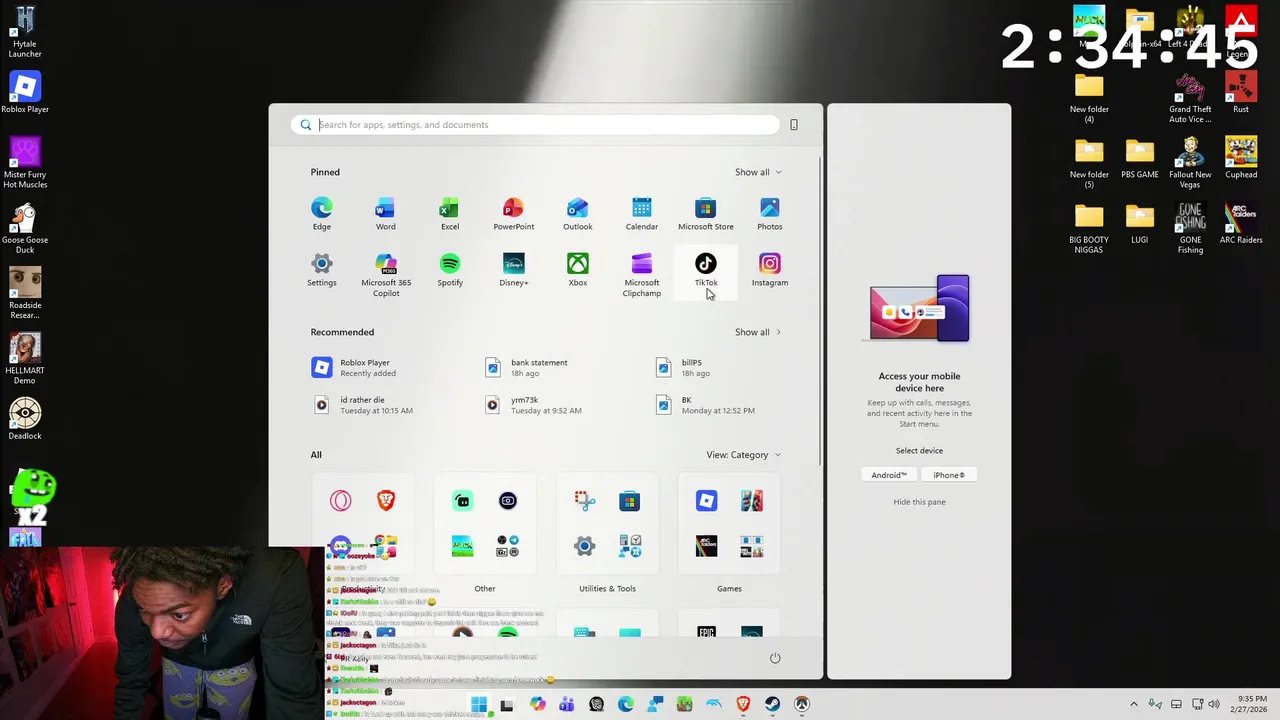The width and height of the screenshot is (1280, 720).
Task: Click the phone and laptop illustration
Action: click(x=919, y=309)
